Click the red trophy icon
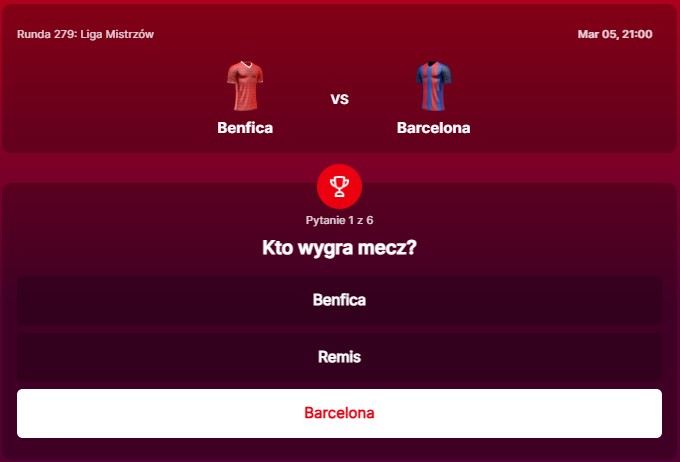The image size is (680, 462). coord(339,185)
